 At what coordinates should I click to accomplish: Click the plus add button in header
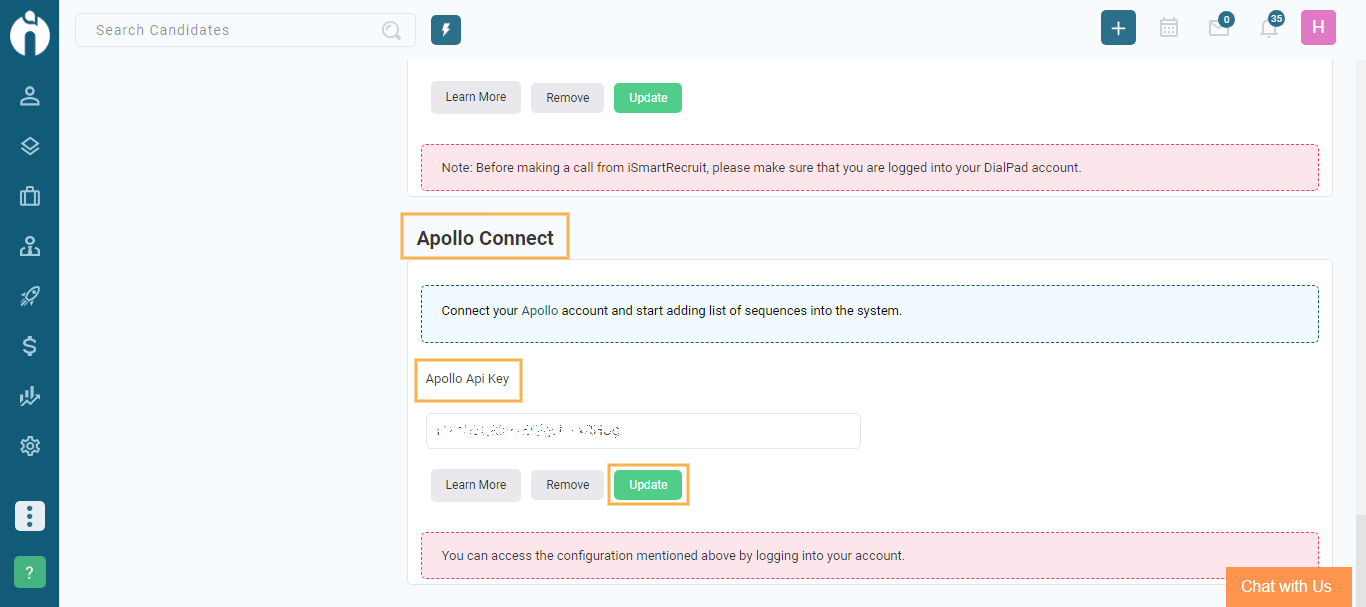click(x=1118, y=28)
